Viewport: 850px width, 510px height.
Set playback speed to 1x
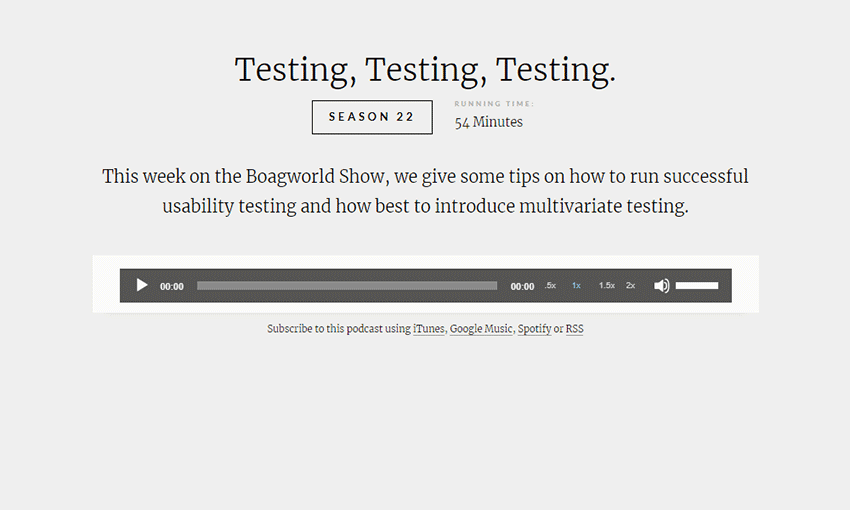[x=576, y=285]
